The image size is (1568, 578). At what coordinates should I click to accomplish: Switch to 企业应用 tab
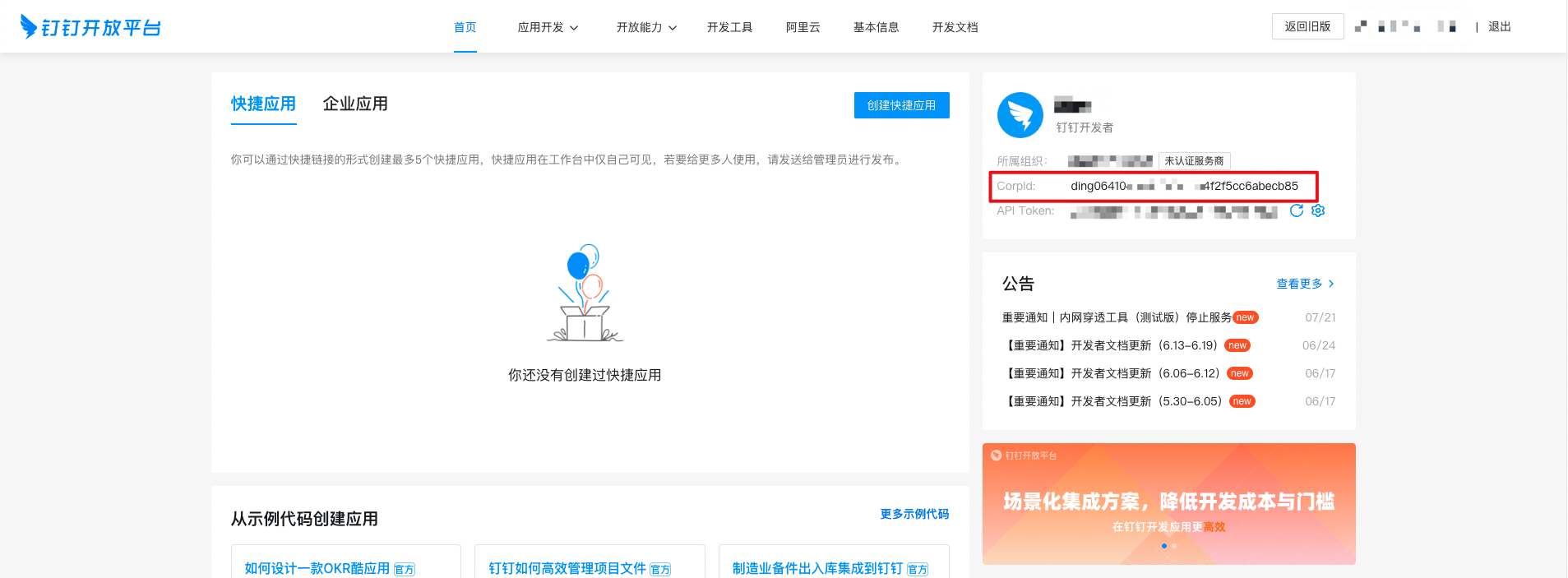point(355,104)
